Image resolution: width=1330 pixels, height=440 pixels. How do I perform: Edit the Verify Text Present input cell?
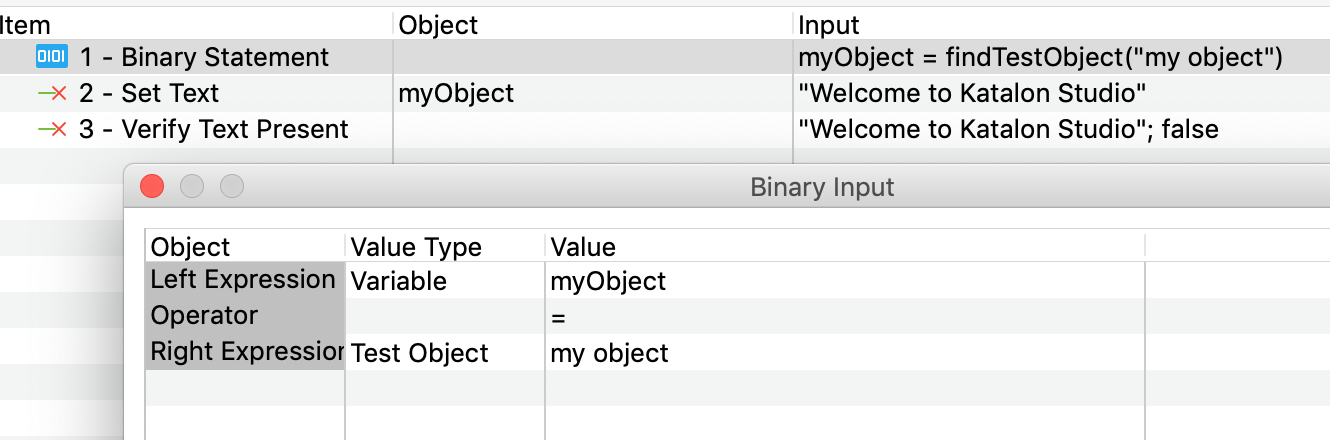pos(1008,130)
